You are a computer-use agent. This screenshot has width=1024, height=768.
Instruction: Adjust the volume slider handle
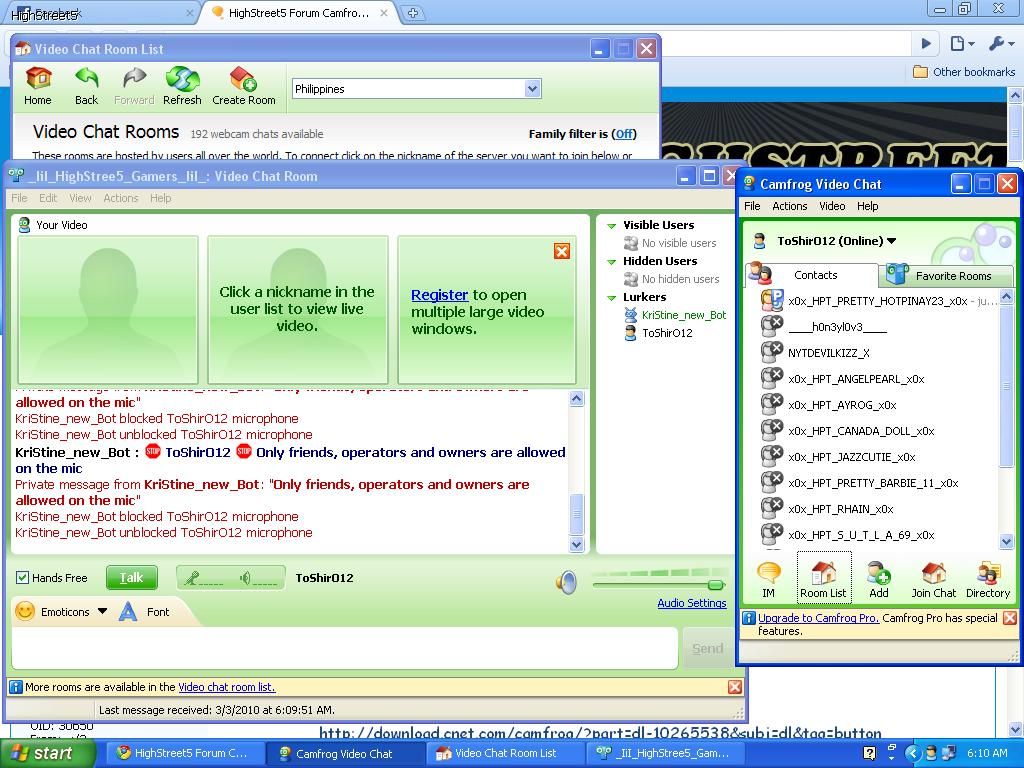coord(716,584)
